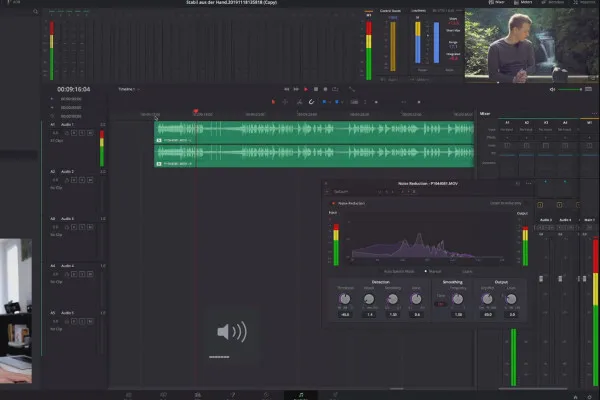Switch to the Deliver page icon

[x=335, y=395]
